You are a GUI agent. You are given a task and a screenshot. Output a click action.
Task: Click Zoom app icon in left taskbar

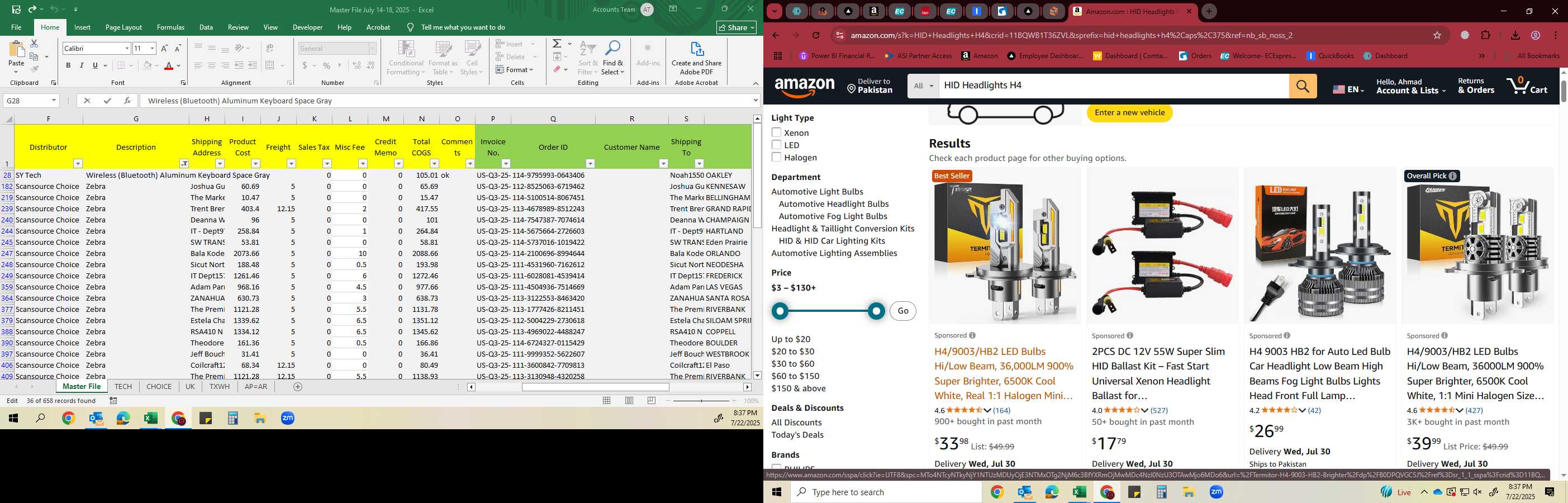click(287, 419)
